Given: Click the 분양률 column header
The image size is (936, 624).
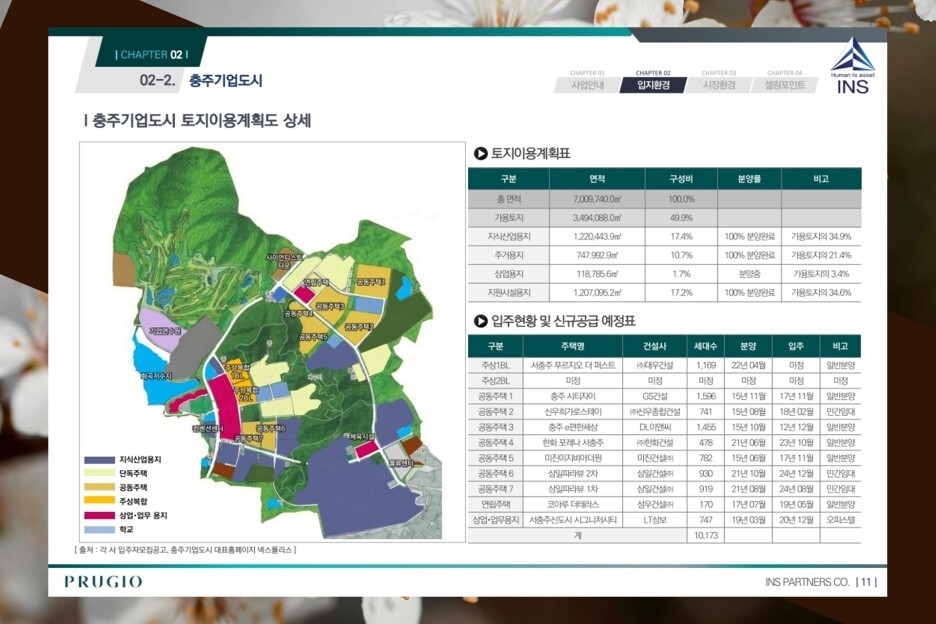Looking at the screenshot, I should (749, 179).
